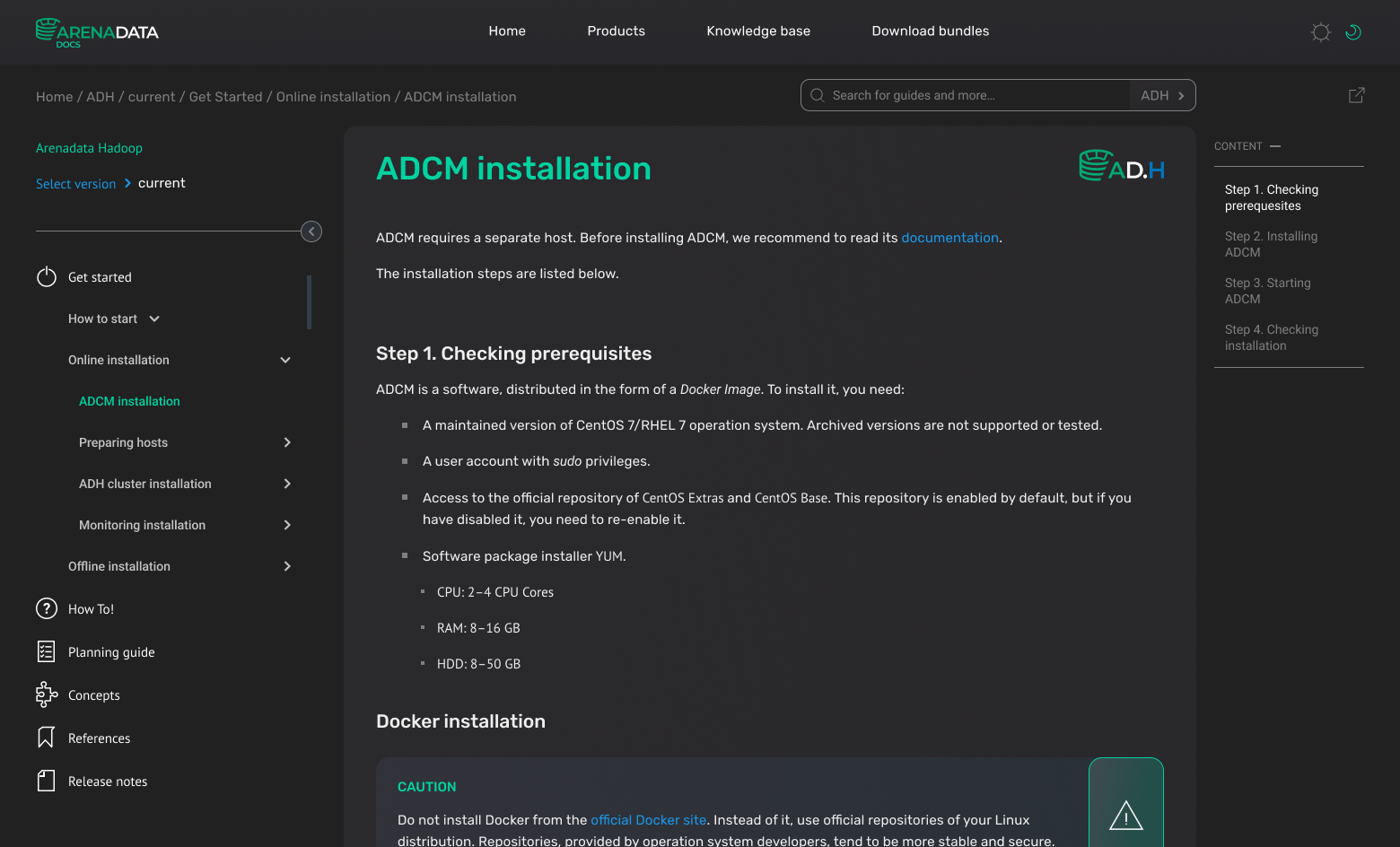Viewport: 1400px width, 847px height.
Task: Click the Release notes document icon
Action: pos(47,781)
